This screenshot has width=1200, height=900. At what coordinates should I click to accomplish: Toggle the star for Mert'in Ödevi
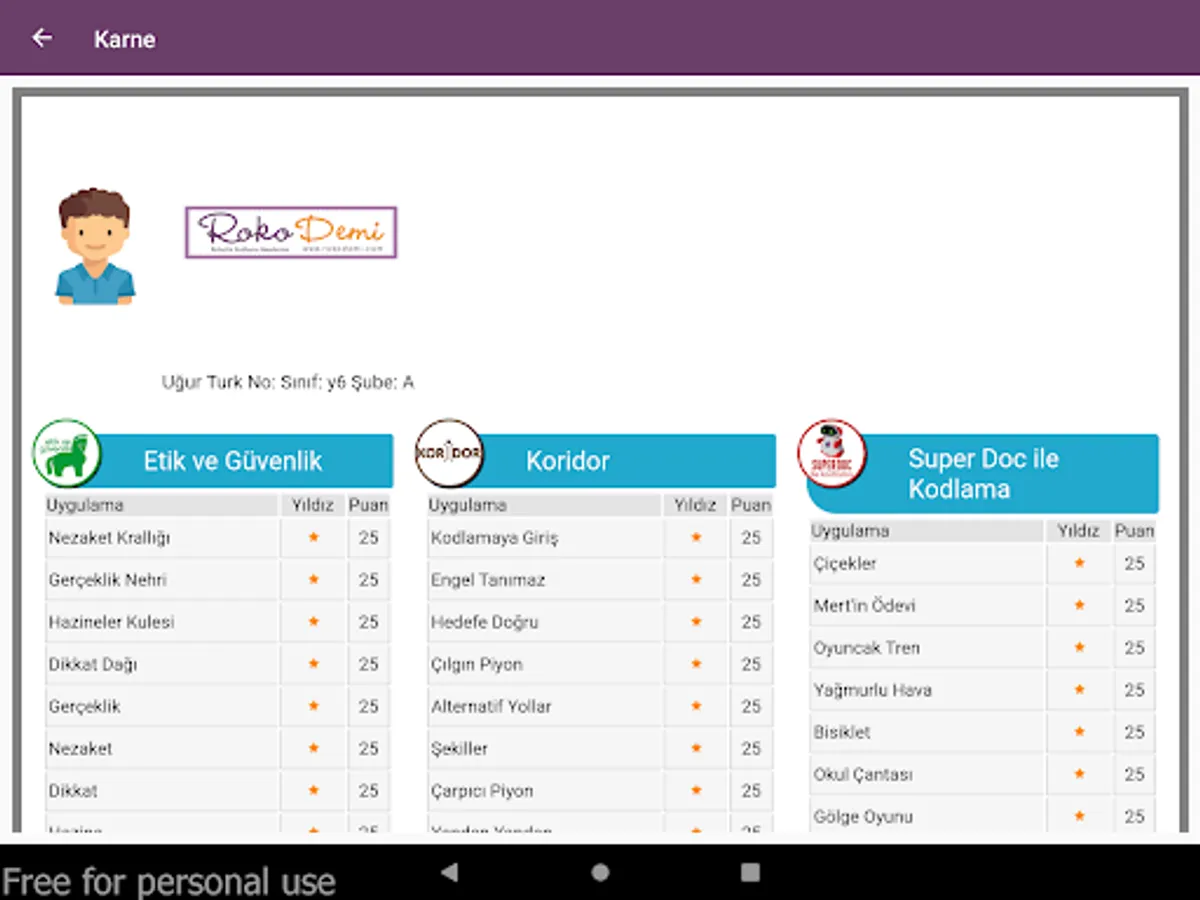coord(1079,606)
